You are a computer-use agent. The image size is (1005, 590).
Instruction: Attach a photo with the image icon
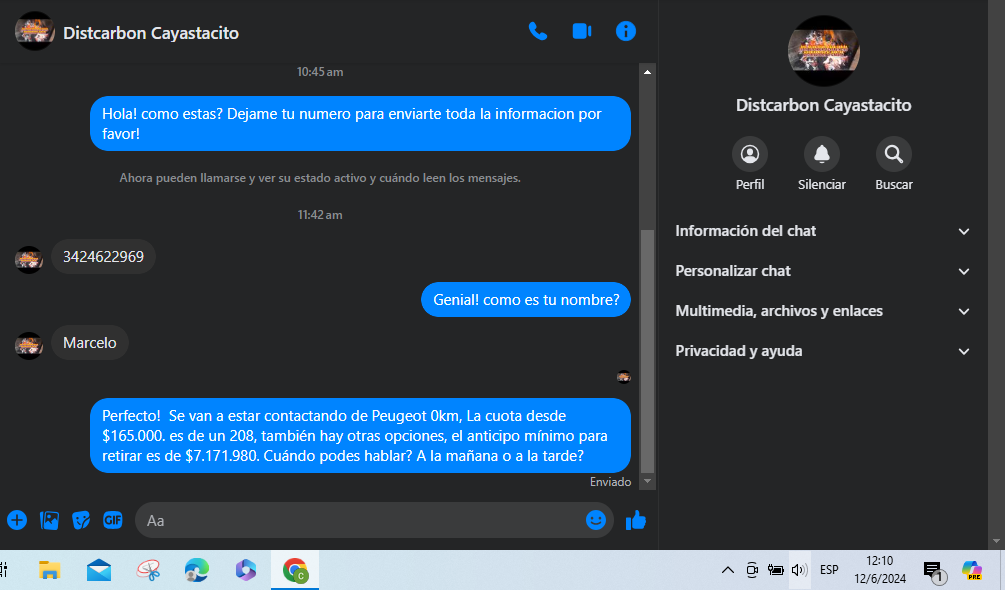(49, 520)
